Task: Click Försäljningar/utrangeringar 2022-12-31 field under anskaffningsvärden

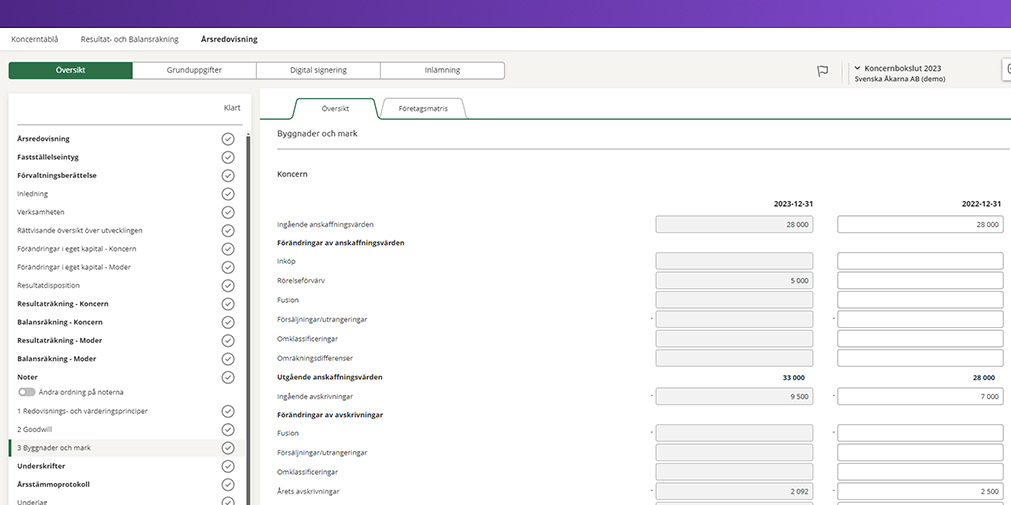Action: point(920,319)
